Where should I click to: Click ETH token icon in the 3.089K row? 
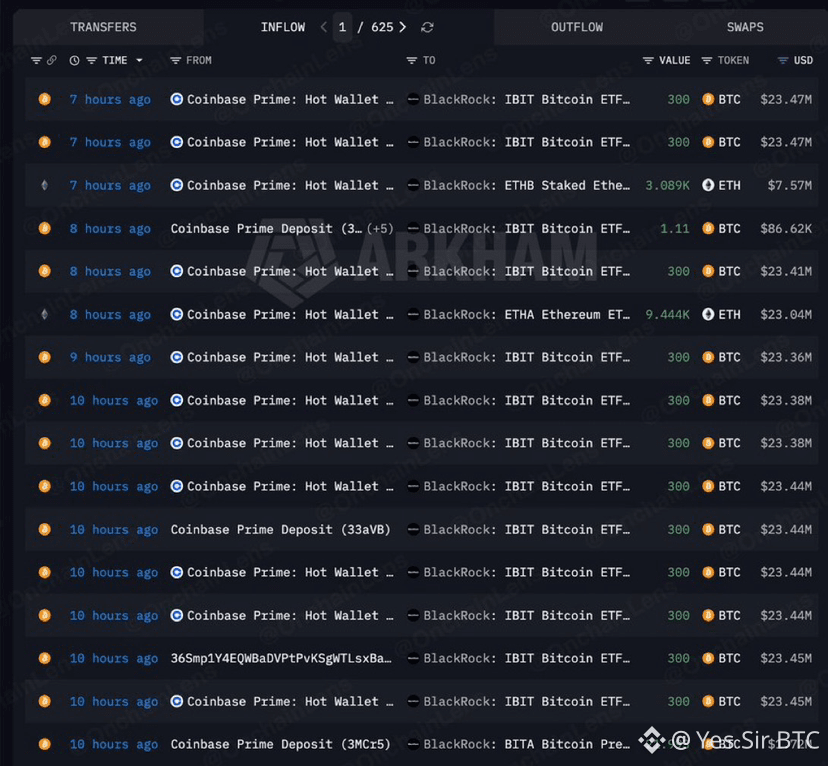click(x=708, y=185)
